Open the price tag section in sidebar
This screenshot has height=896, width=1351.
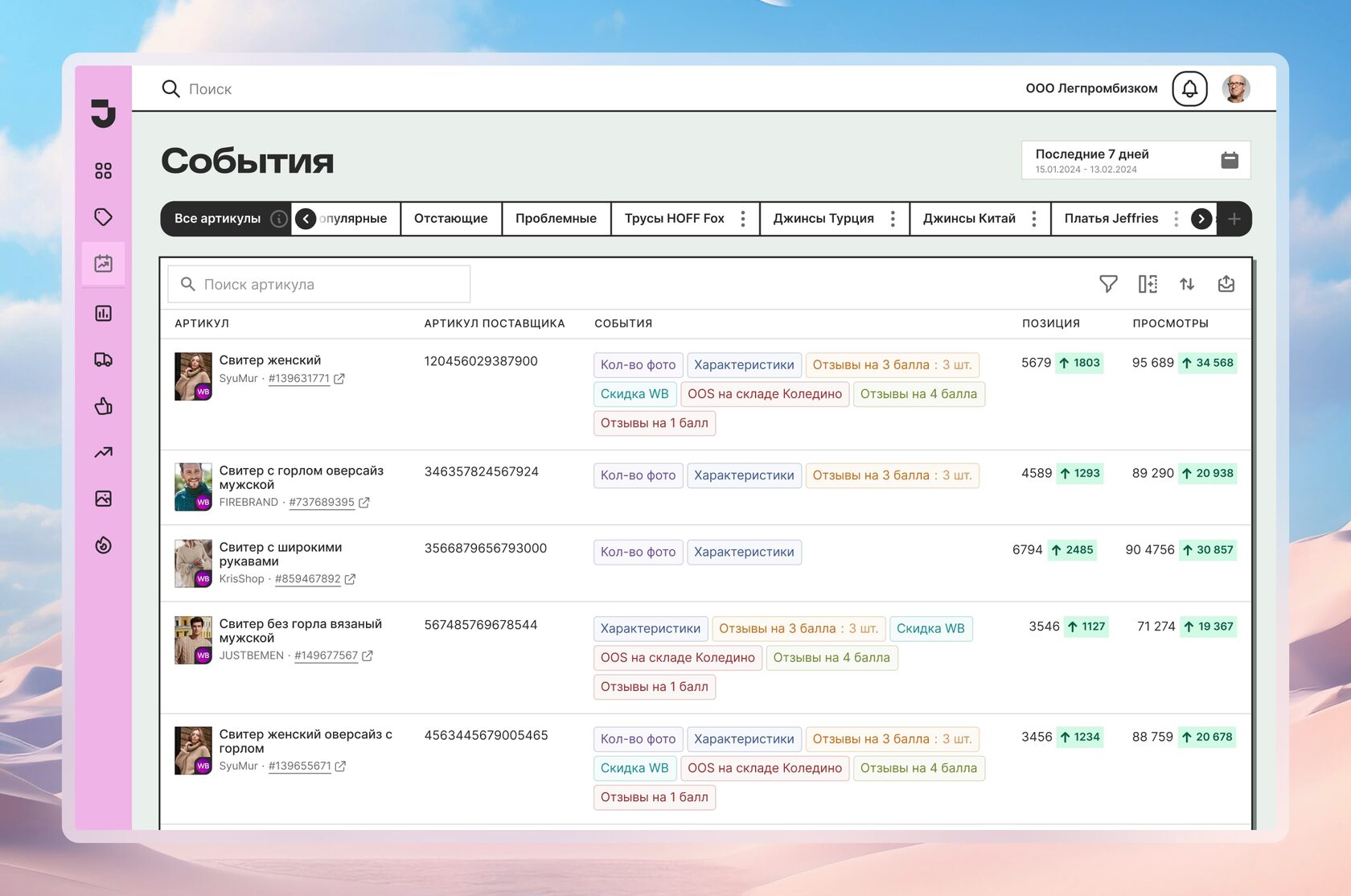point(103,217)
